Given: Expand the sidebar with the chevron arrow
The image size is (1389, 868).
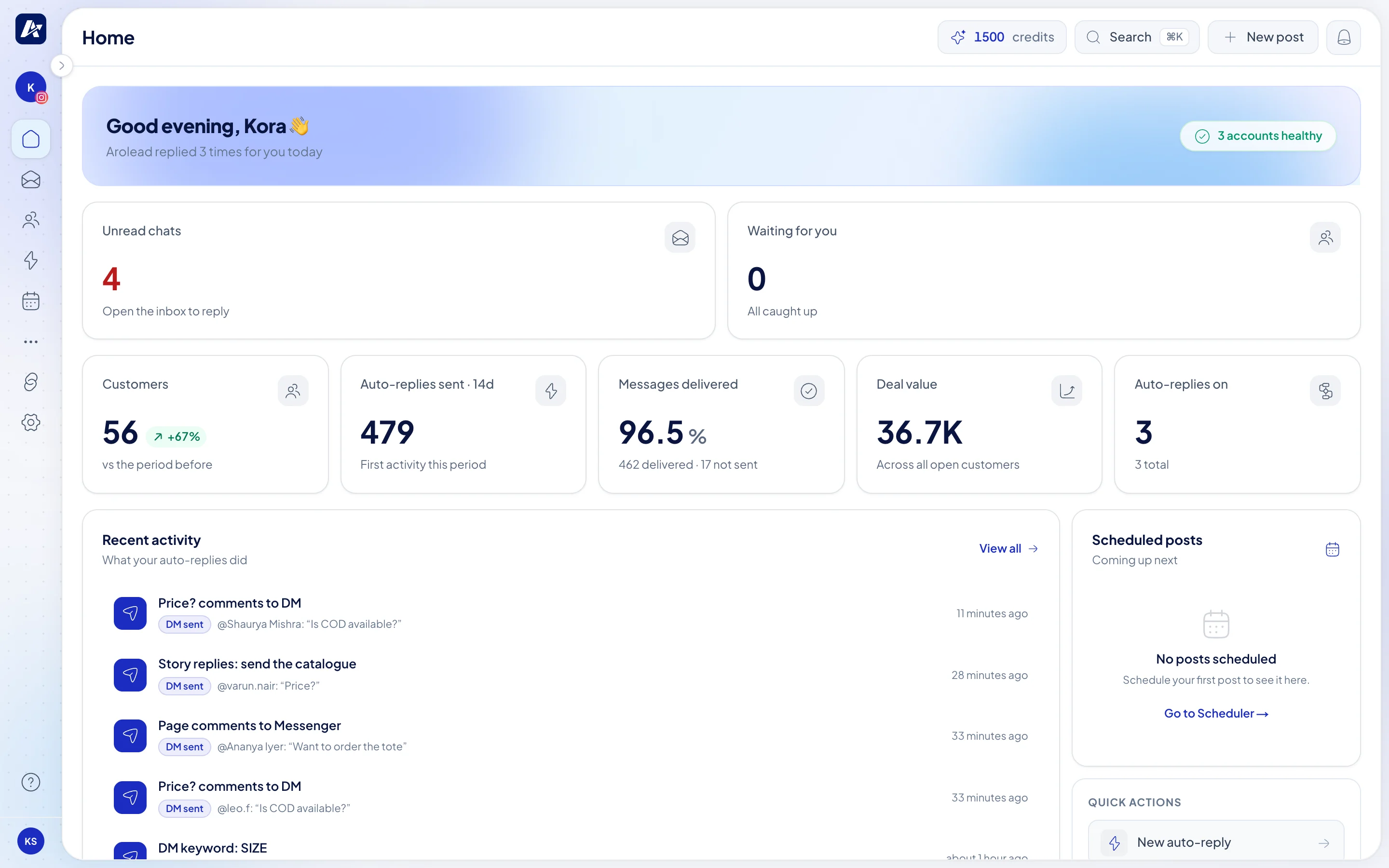Looking at the screenshot, I should click(61, 66).
